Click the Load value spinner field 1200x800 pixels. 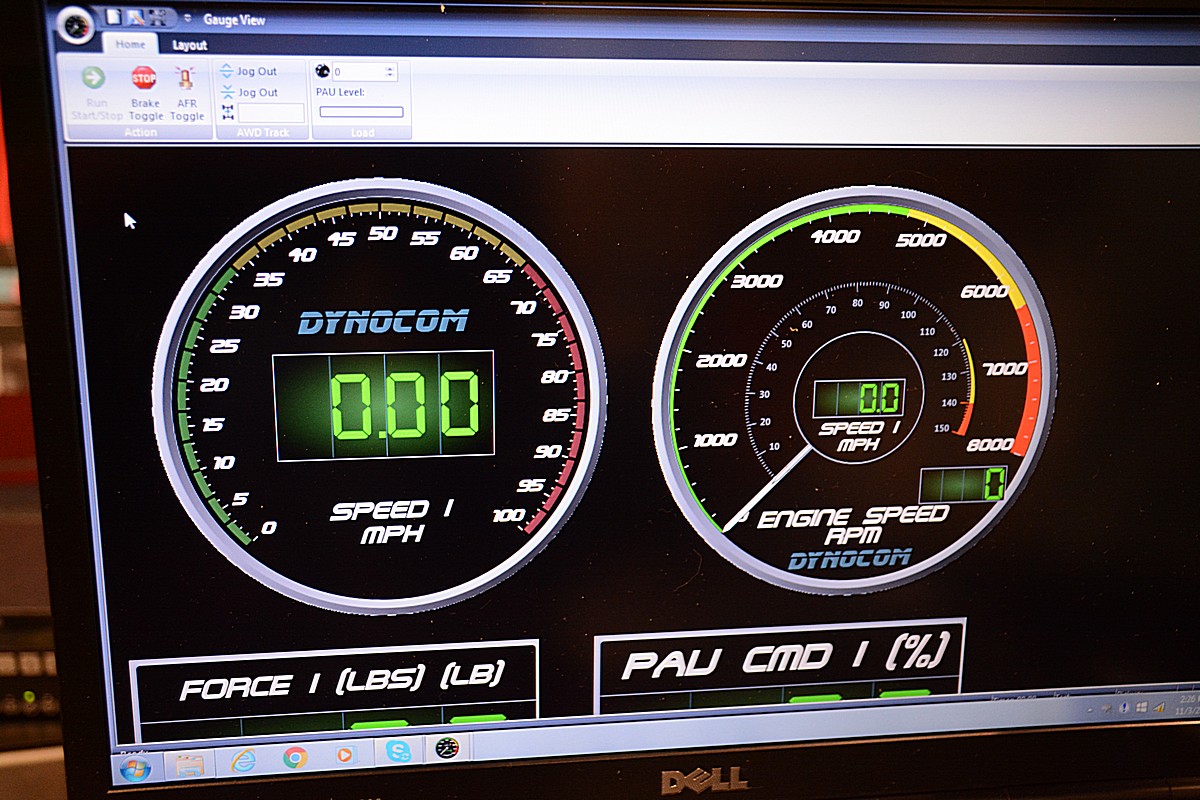tap(364, 72)
